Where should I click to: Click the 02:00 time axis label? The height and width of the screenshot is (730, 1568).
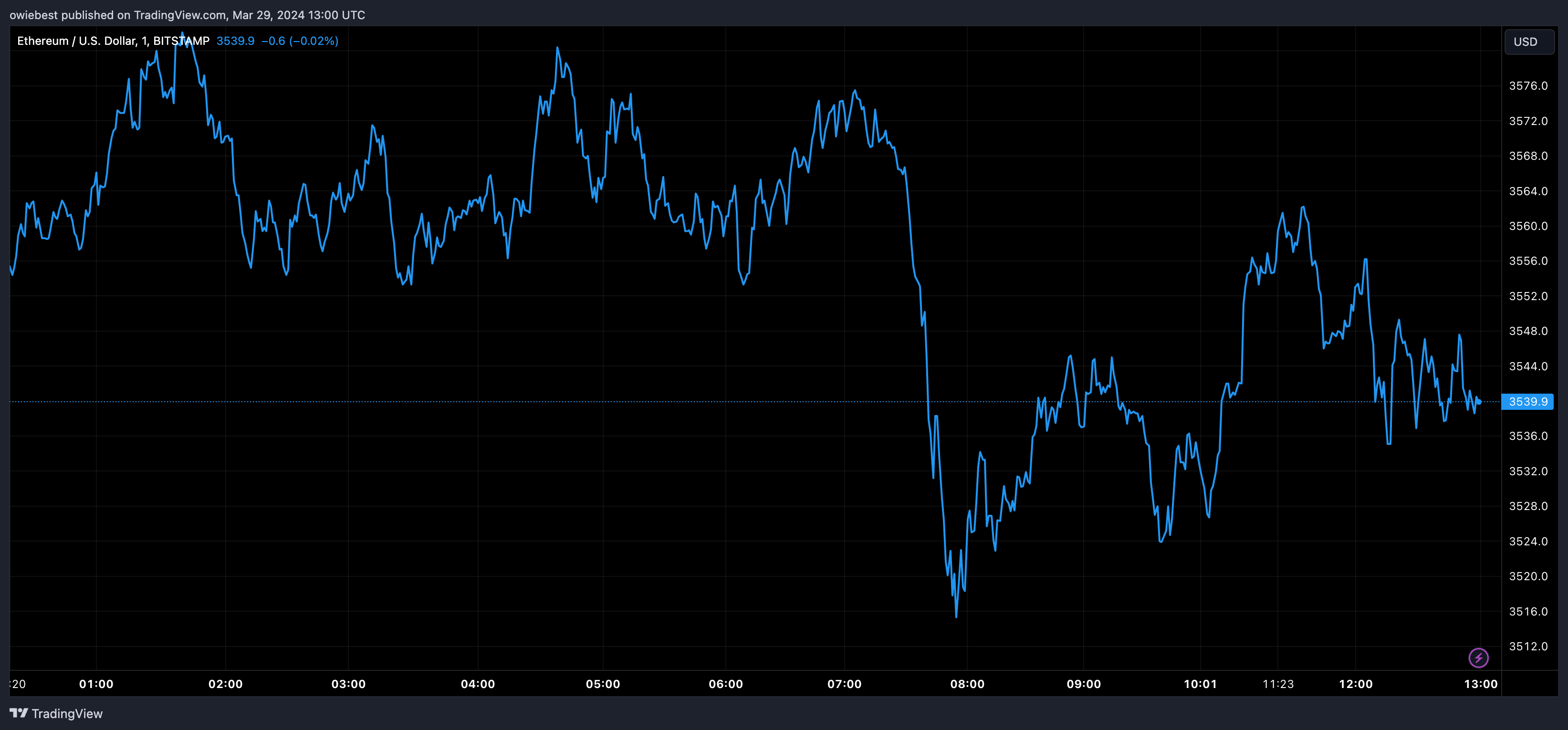coord(225,684)
